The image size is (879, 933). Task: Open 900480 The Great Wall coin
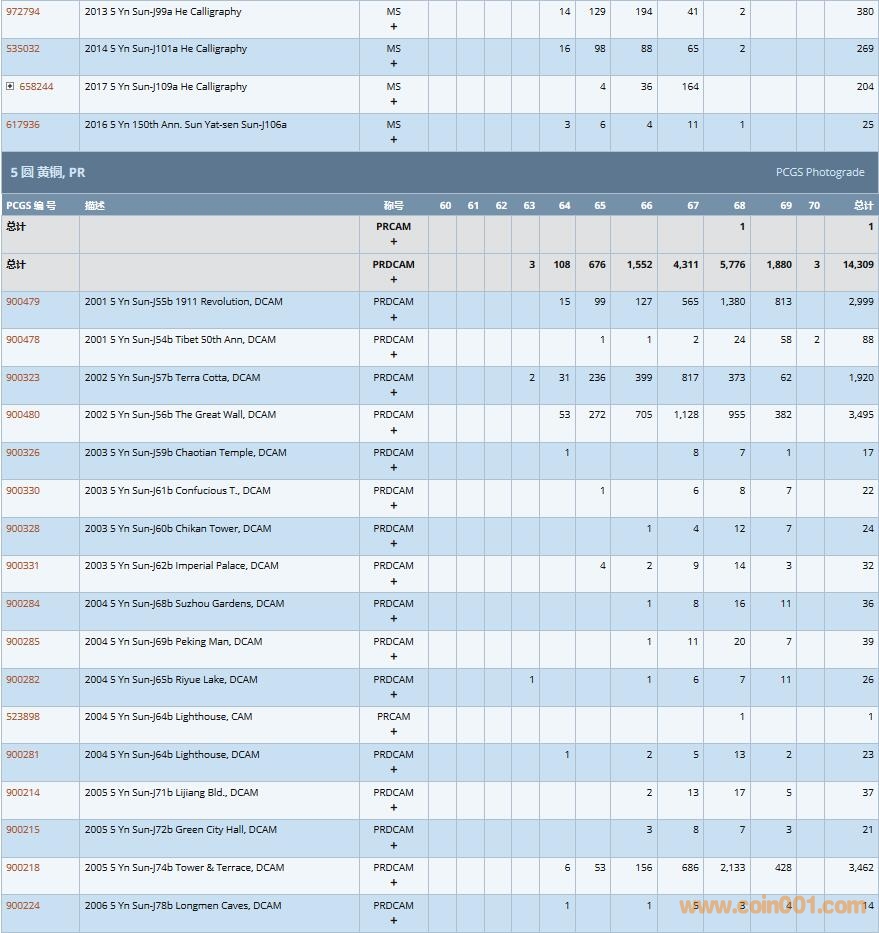[x=23, y=415]
